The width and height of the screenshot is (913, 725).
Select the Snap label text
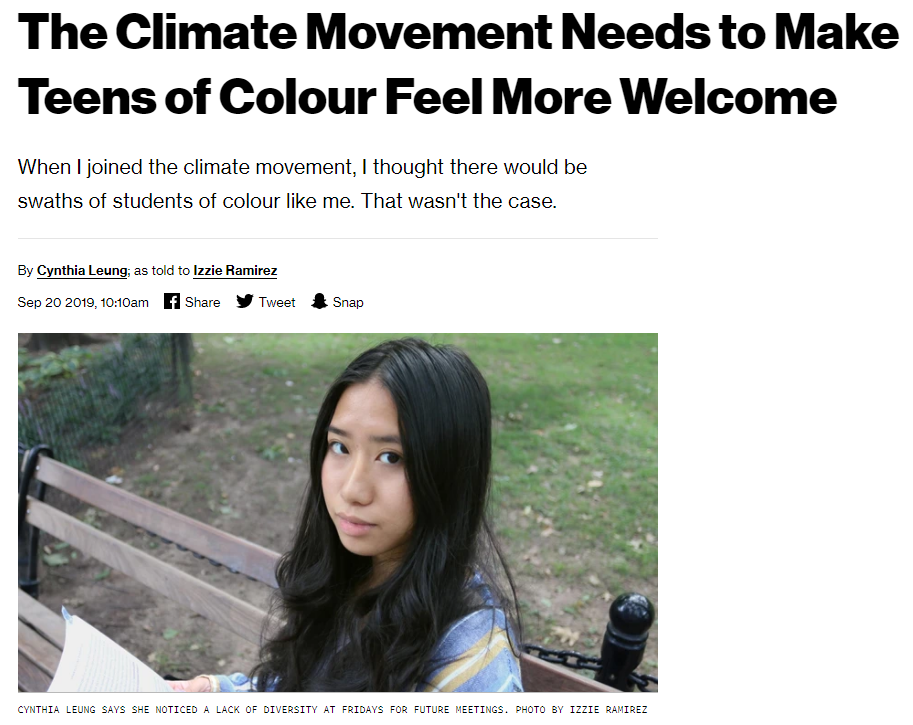348,302
